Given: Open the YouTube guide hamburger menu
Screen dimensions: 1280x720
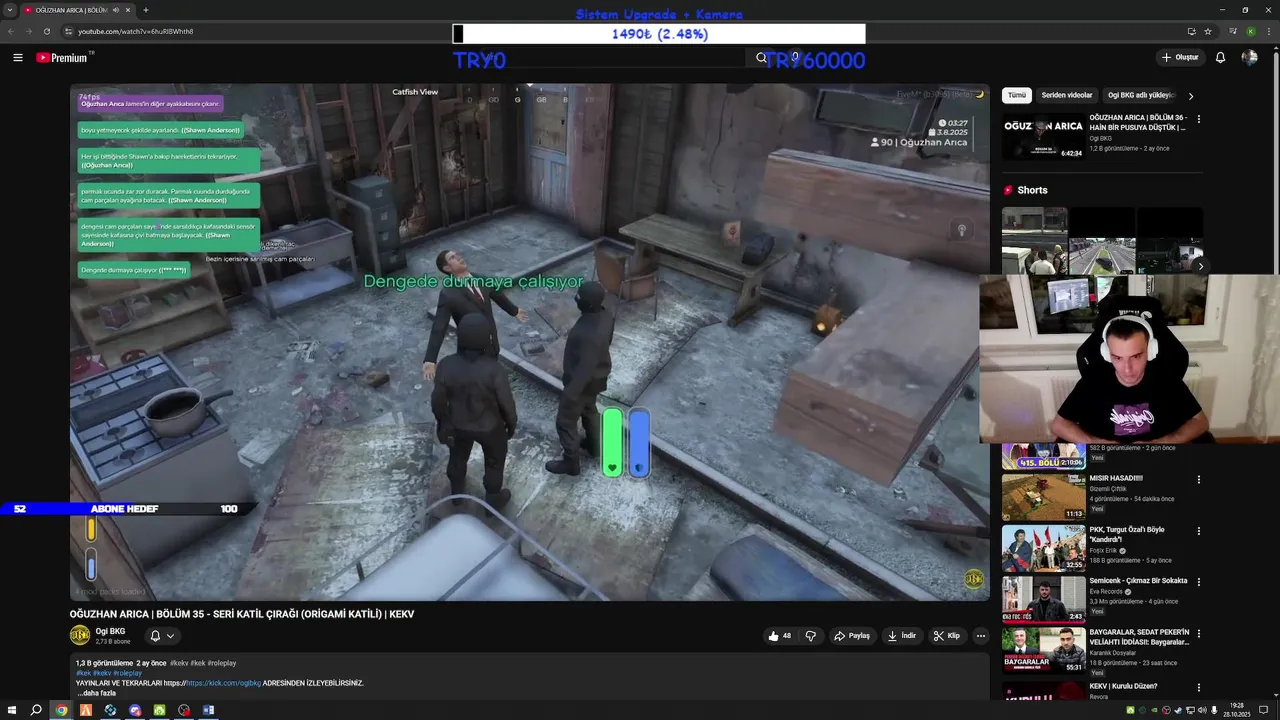Looking at the screenshot, I should (17, 58).
